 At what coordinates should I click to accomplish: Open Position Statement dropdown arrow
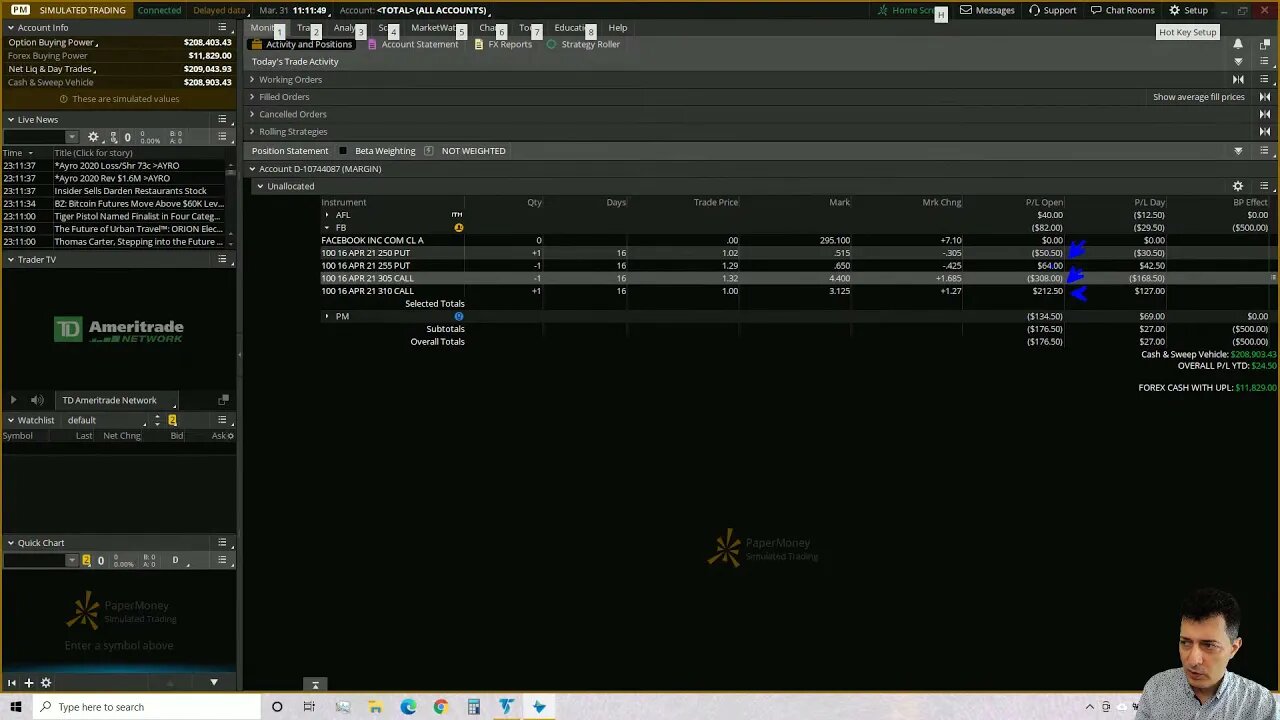[1238, 151]
